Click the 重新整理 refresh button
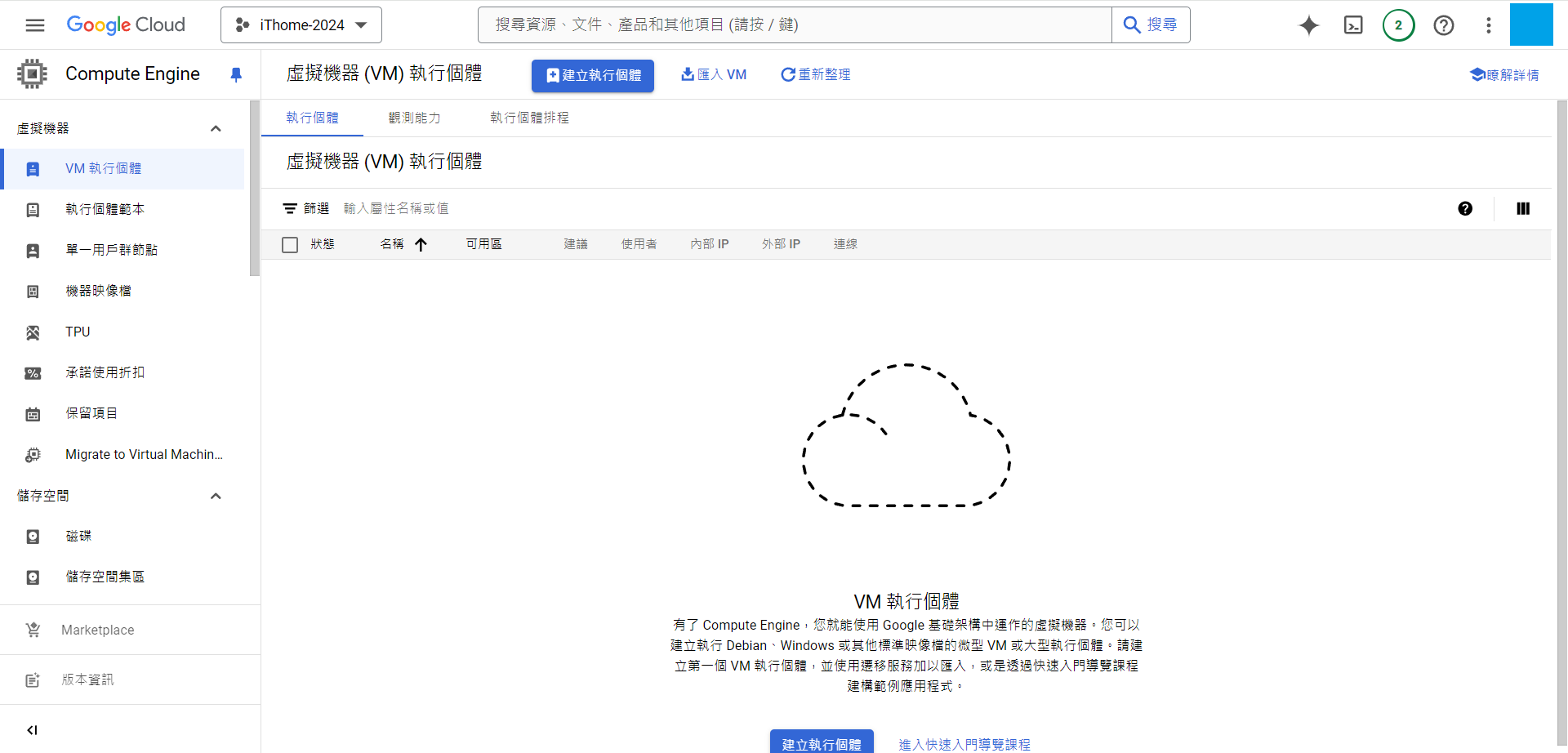Image resolution: width=1568 pixels, height=753 pixels. 815,74
